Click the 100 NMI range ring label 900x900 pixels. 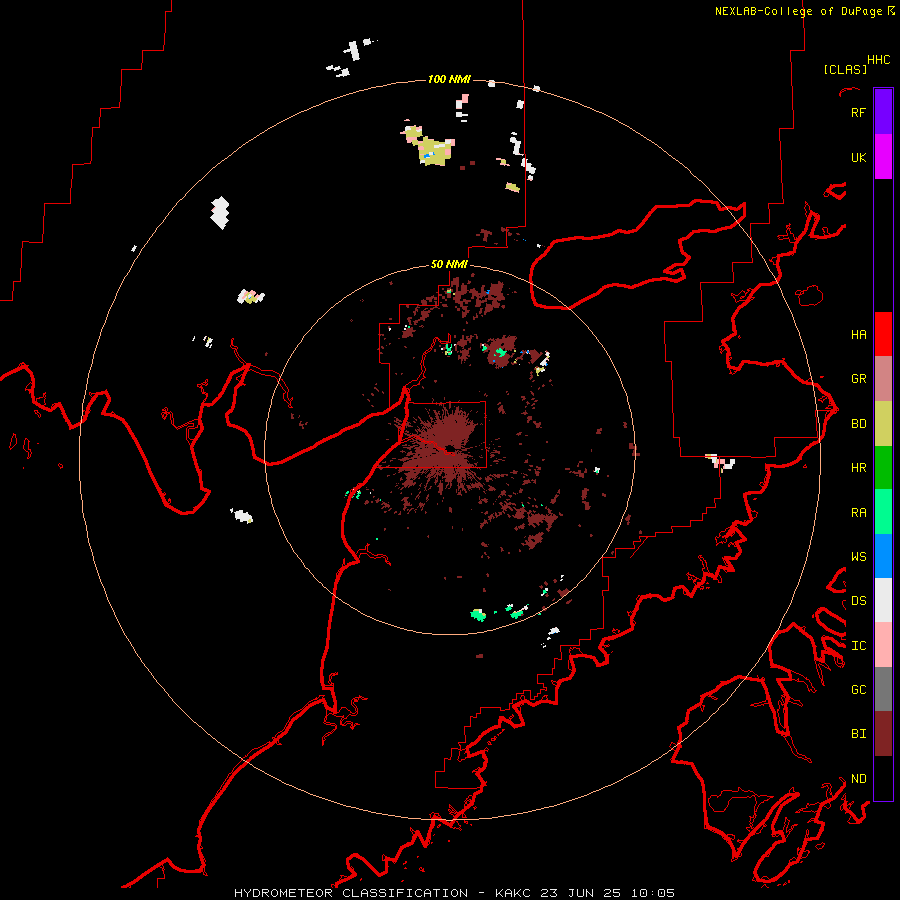coord(449,79)
